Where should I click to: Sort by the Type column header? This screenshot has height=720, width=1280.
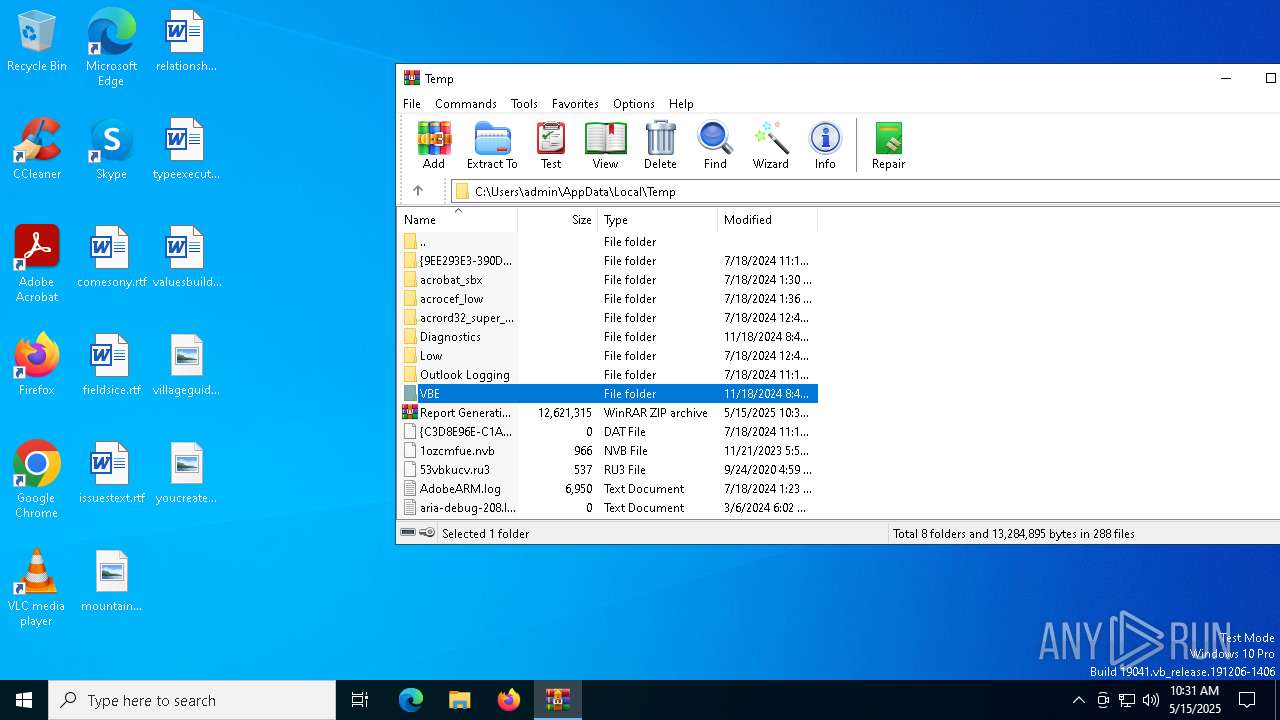click(657, 220)
